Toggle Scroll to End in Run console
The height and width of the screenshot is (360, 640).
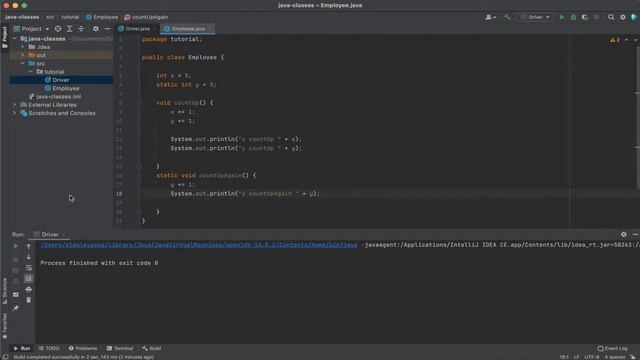click(x=29, y=279)
